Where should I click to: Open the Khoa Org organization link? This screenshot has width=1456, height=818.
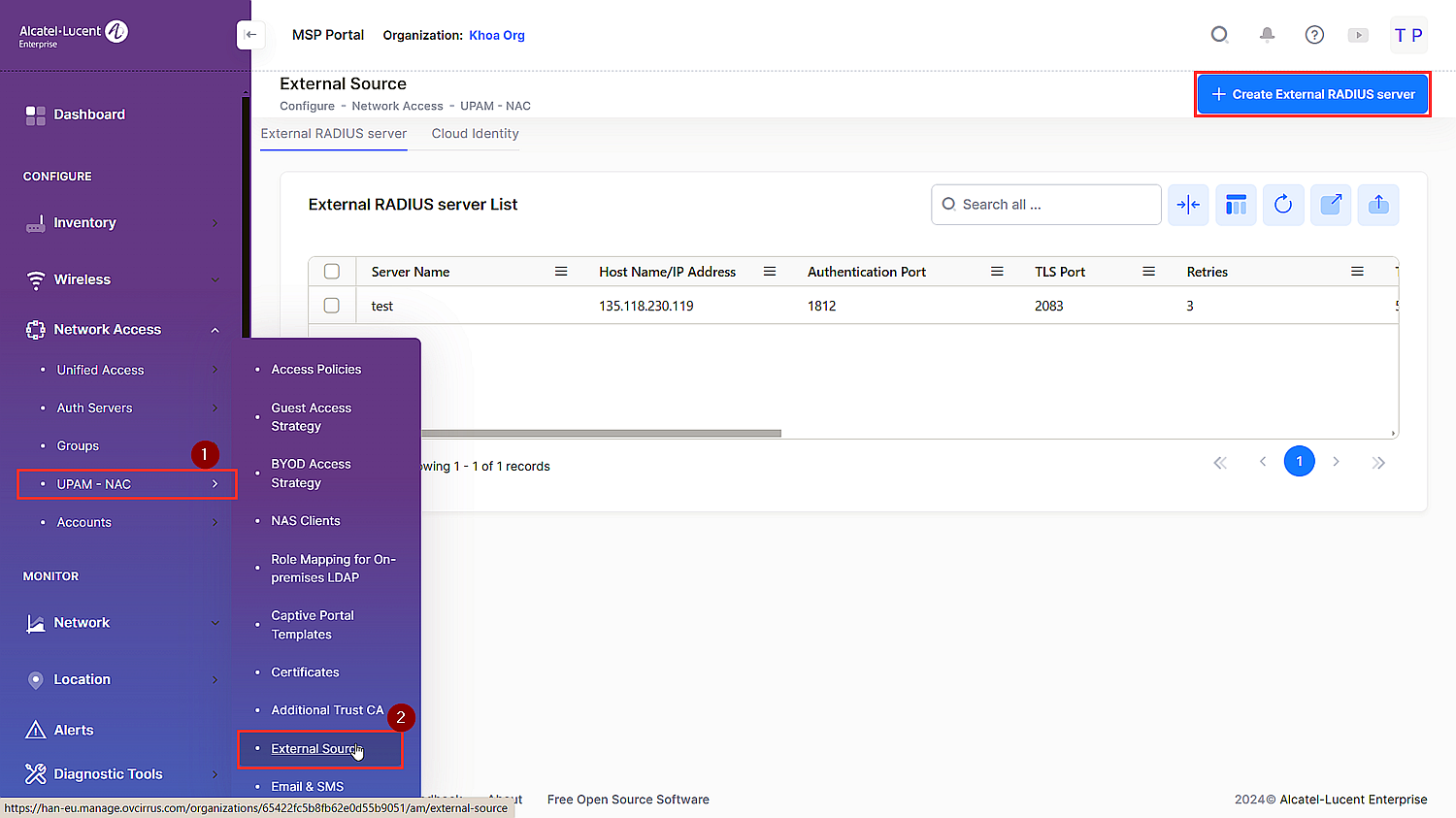[x=497, y=35]
